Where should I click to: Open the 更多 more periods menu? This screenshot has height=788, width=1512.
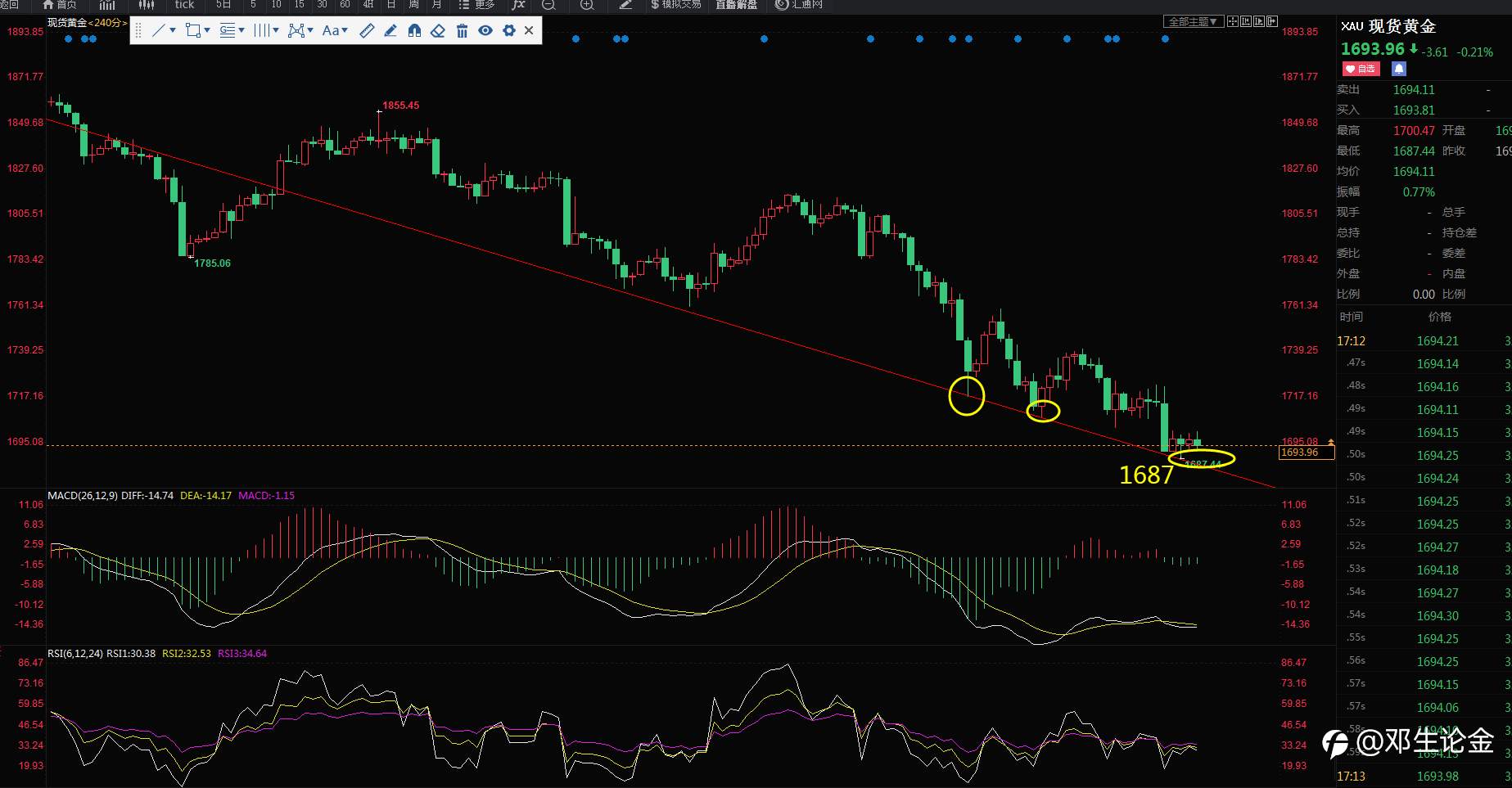[476, 4]
